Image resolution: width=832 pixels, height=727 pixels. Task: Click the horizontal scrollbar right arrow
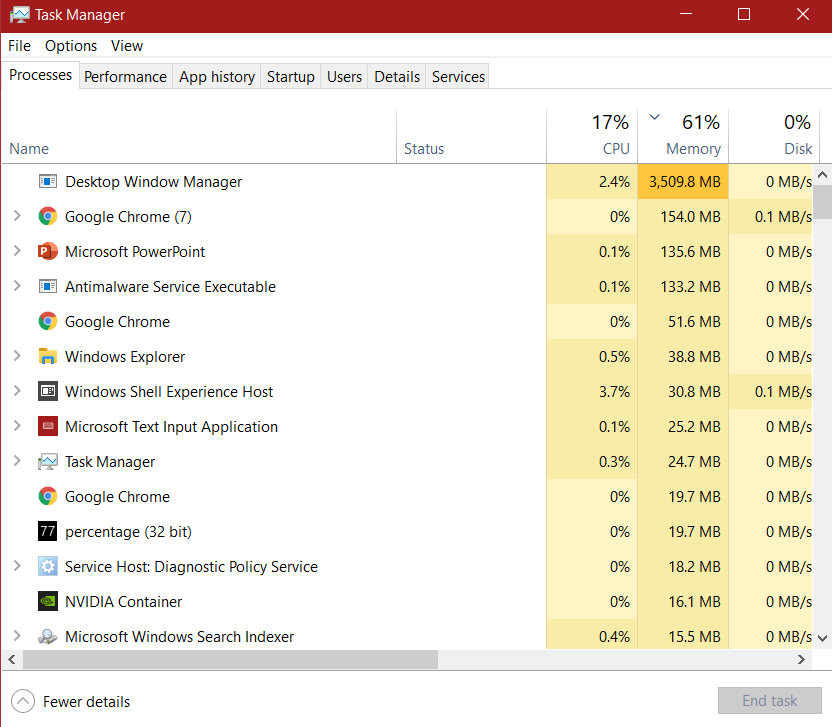point(801,660)
